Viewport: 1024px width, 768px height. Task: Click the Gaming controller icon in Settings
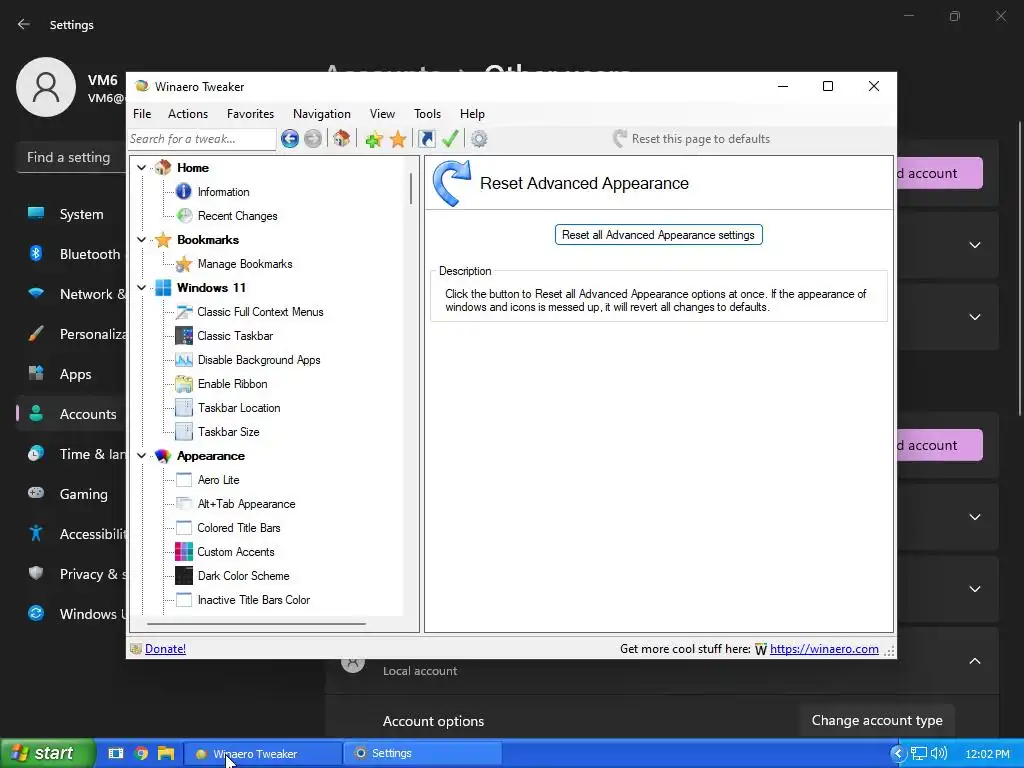[36, 493]
